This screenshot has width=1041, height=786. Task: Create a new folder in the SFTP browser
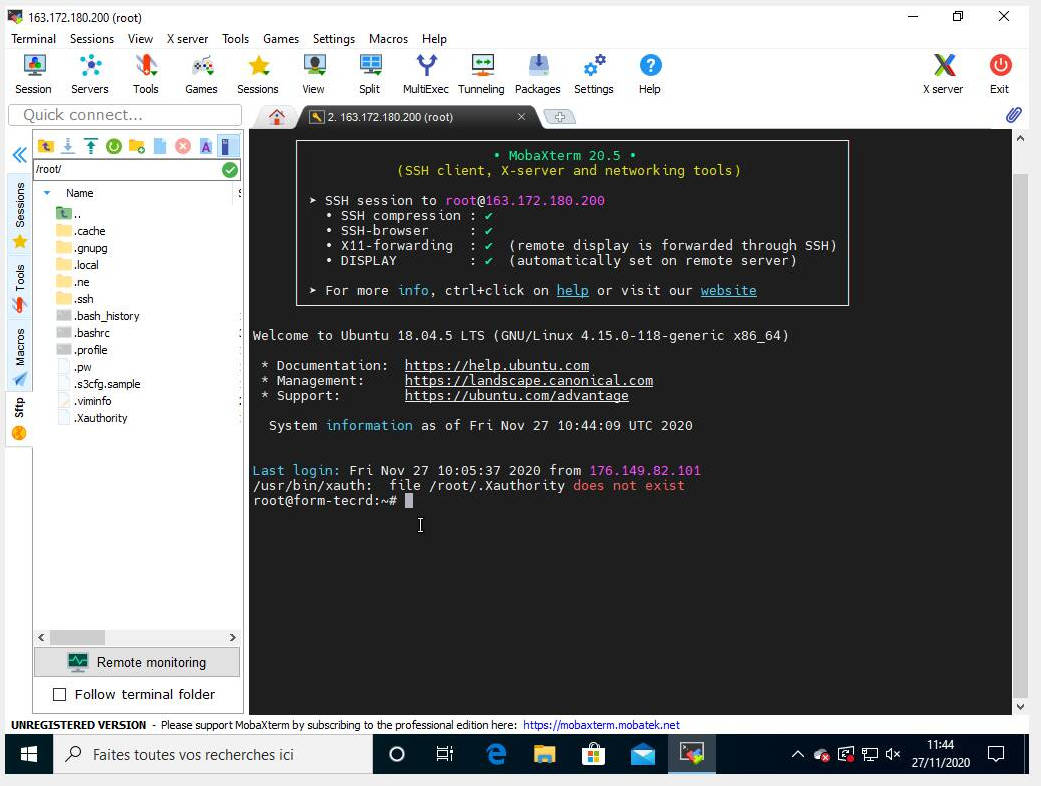click(137, 146)
